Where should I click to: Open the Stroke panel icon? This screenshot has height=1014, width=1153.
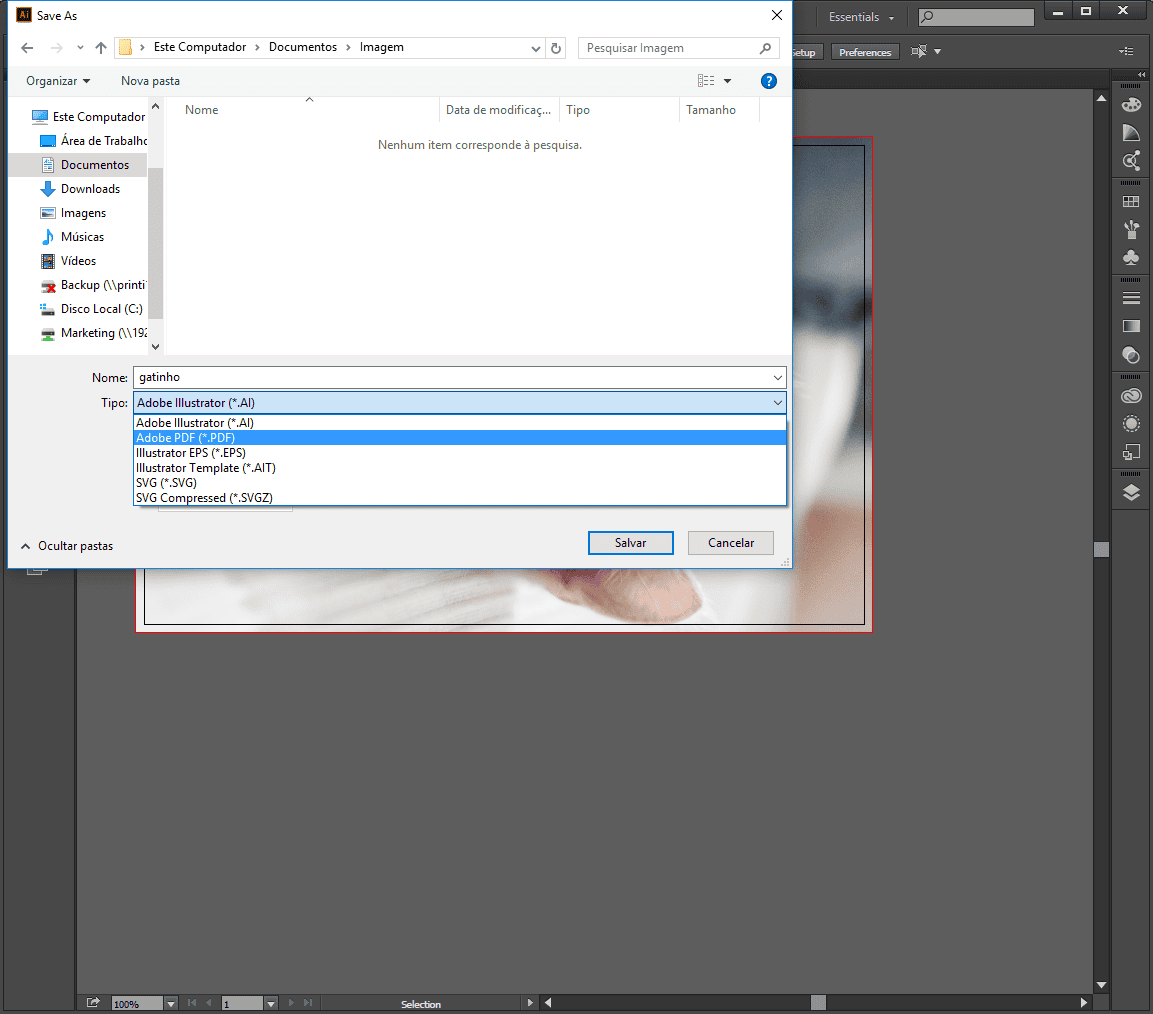tap(1131, 298)
